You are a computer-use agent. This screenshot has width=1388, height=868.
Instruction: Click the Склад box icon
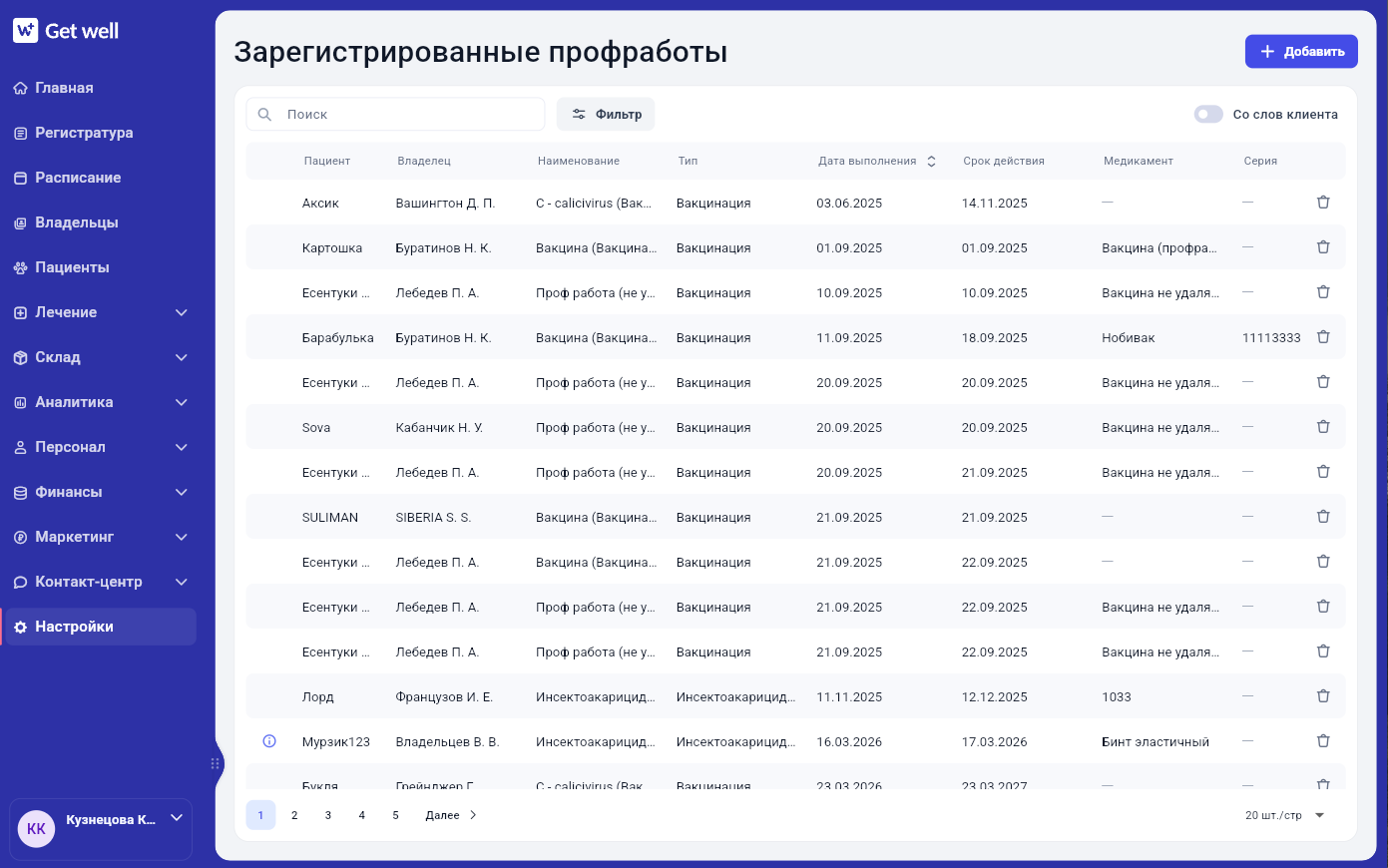[20, 357]
